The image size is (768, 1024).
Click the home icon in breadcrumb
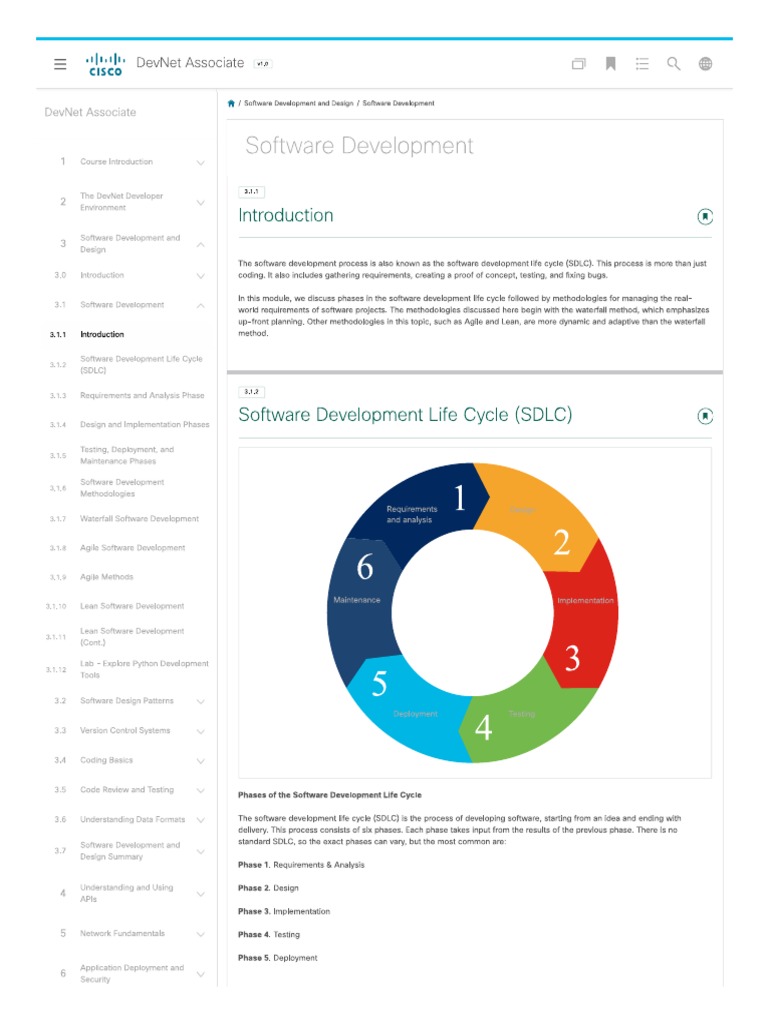pyautogui.click(x=231, y=103)
